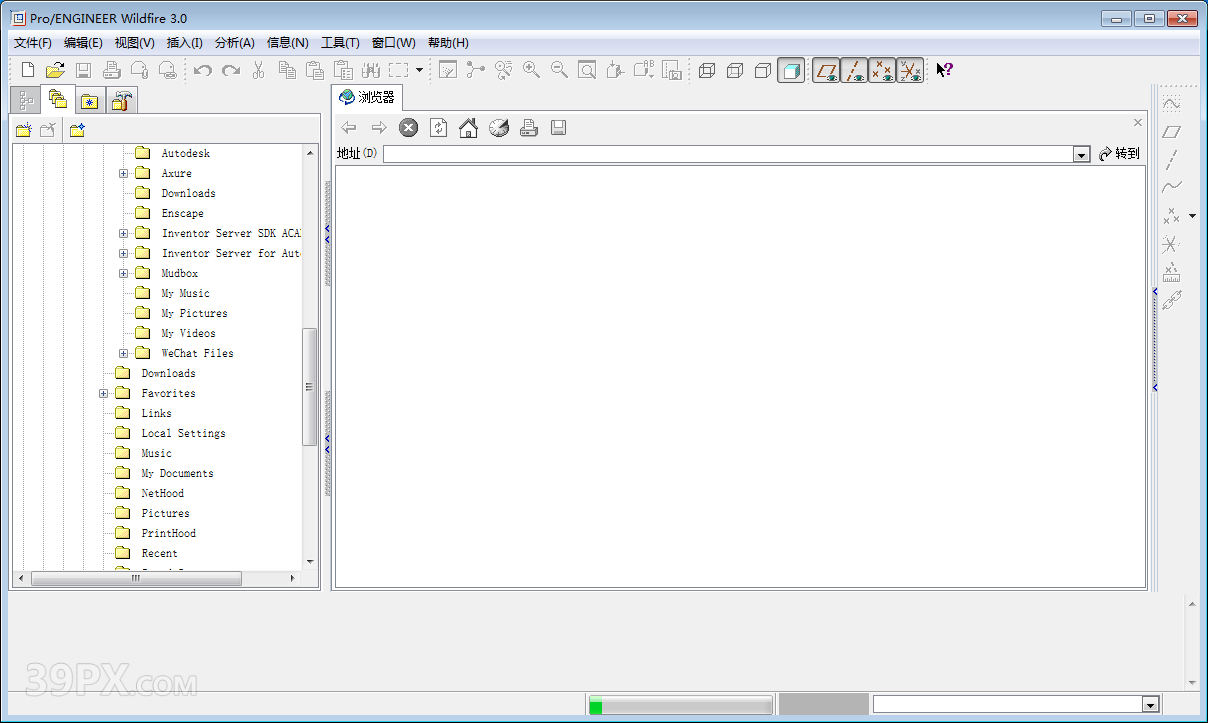Open the 分析(A) menu
1208x723 pixels.
pos(235,43)
